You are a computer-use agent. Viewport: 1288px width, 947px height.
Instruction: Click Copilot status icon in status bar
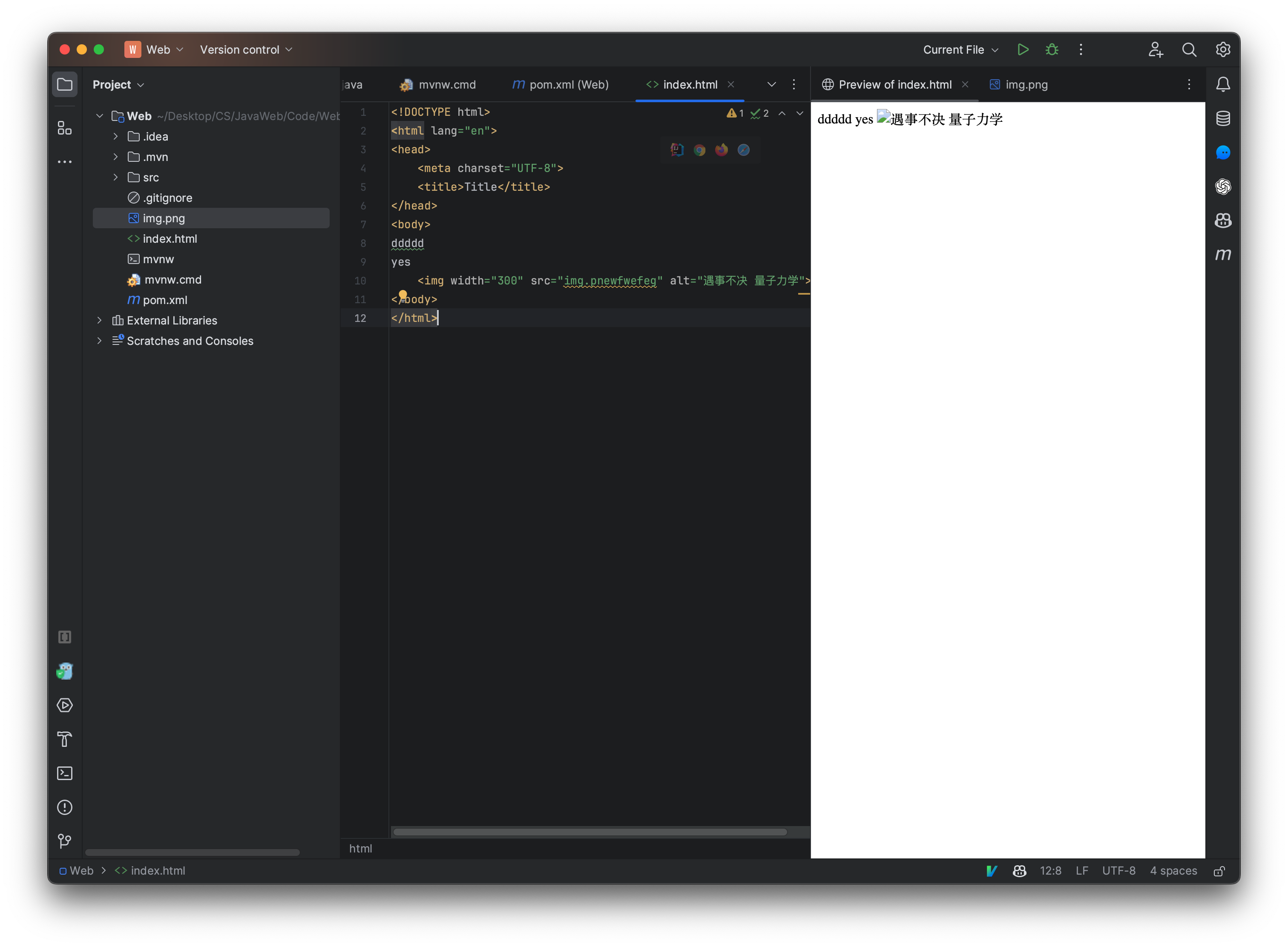click(1019, 871)
